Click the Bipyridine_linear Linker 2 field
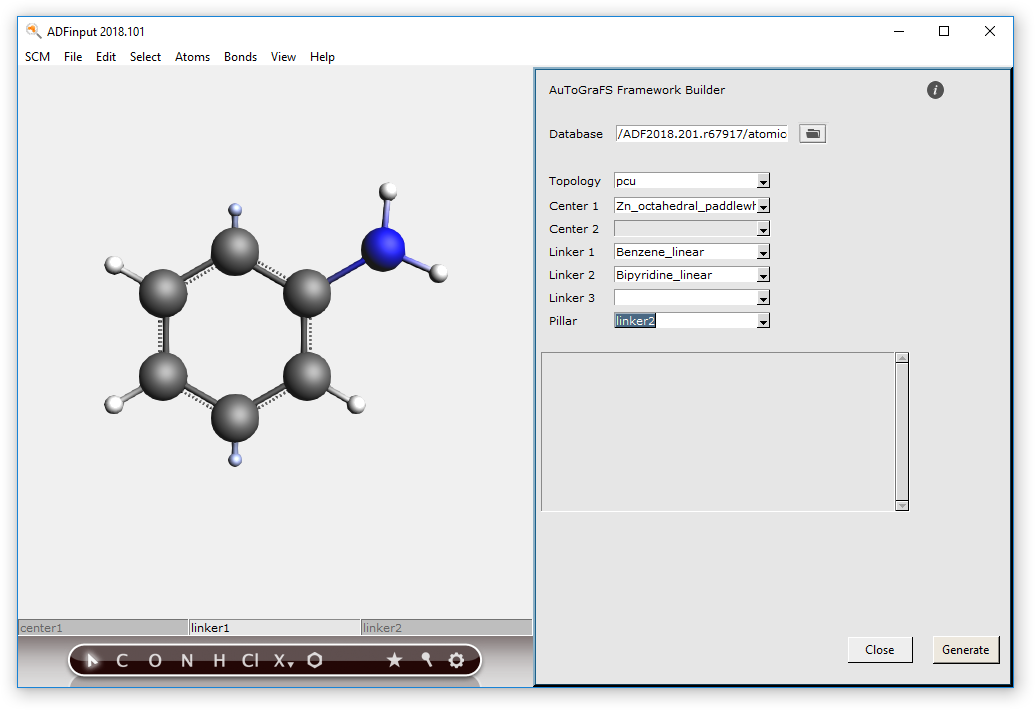 (685, 275)
